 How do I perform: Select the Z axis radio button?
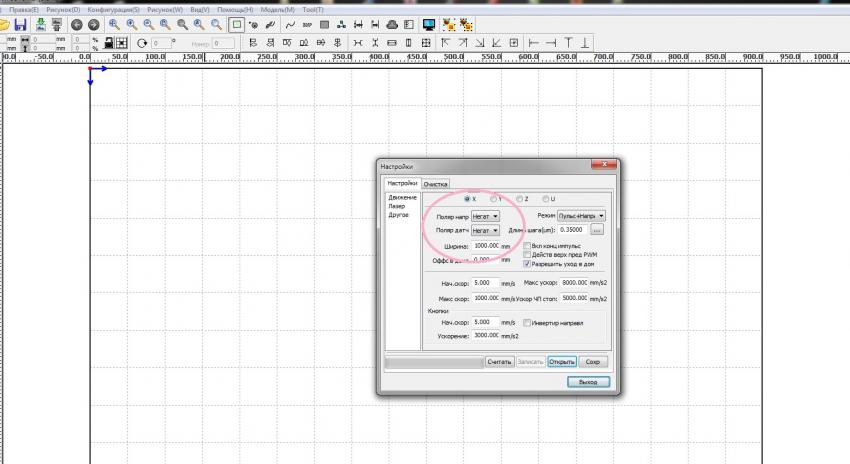pyautogui.click(x=520, y=199)
